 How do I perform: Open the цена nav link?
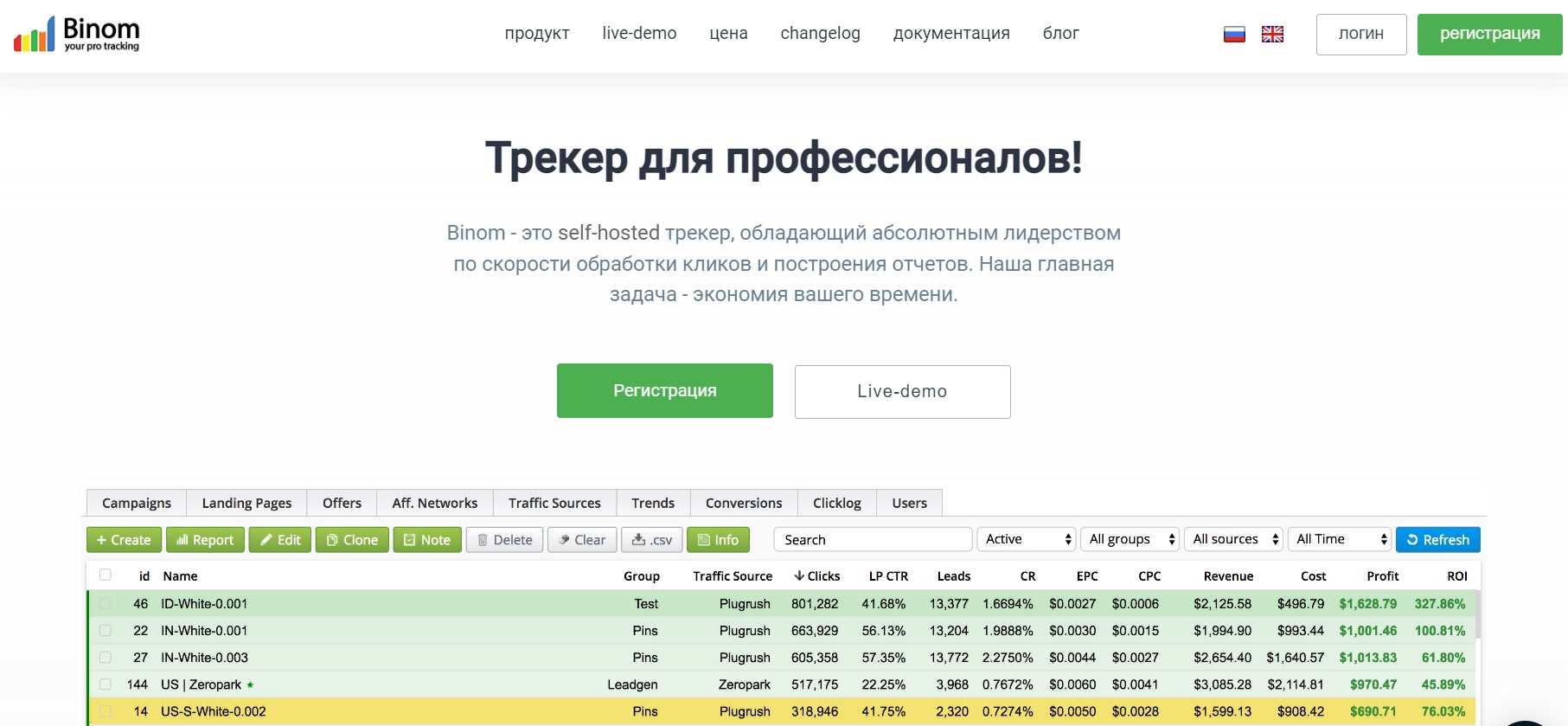tap(728, 33)
